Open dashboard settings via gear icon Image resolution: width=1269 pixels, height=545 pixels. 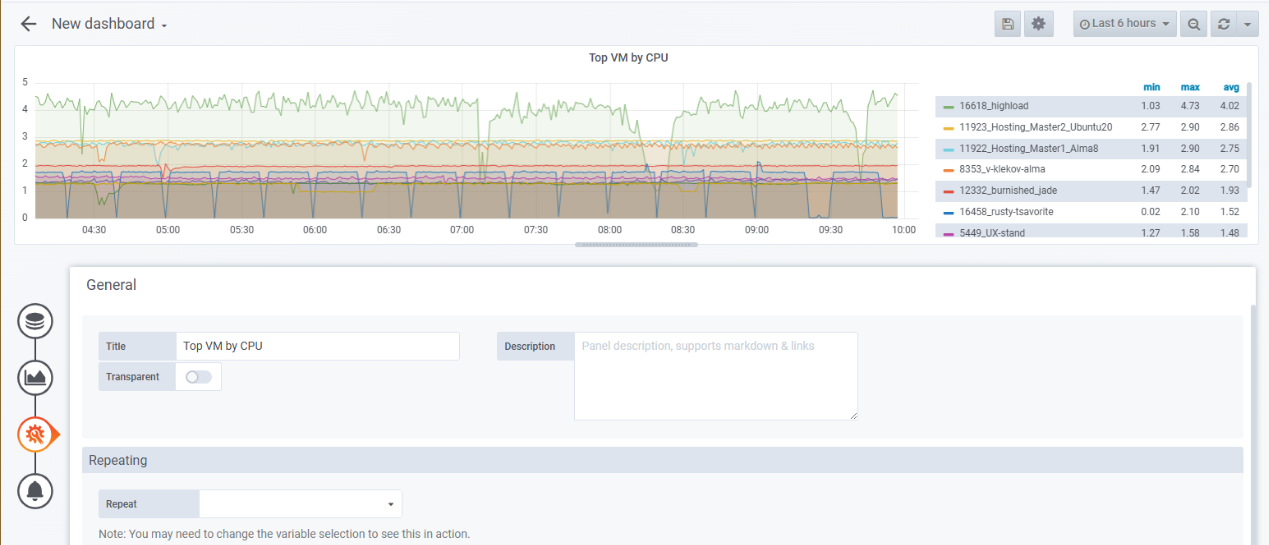pyautogui.click(x=1038, y=24)
